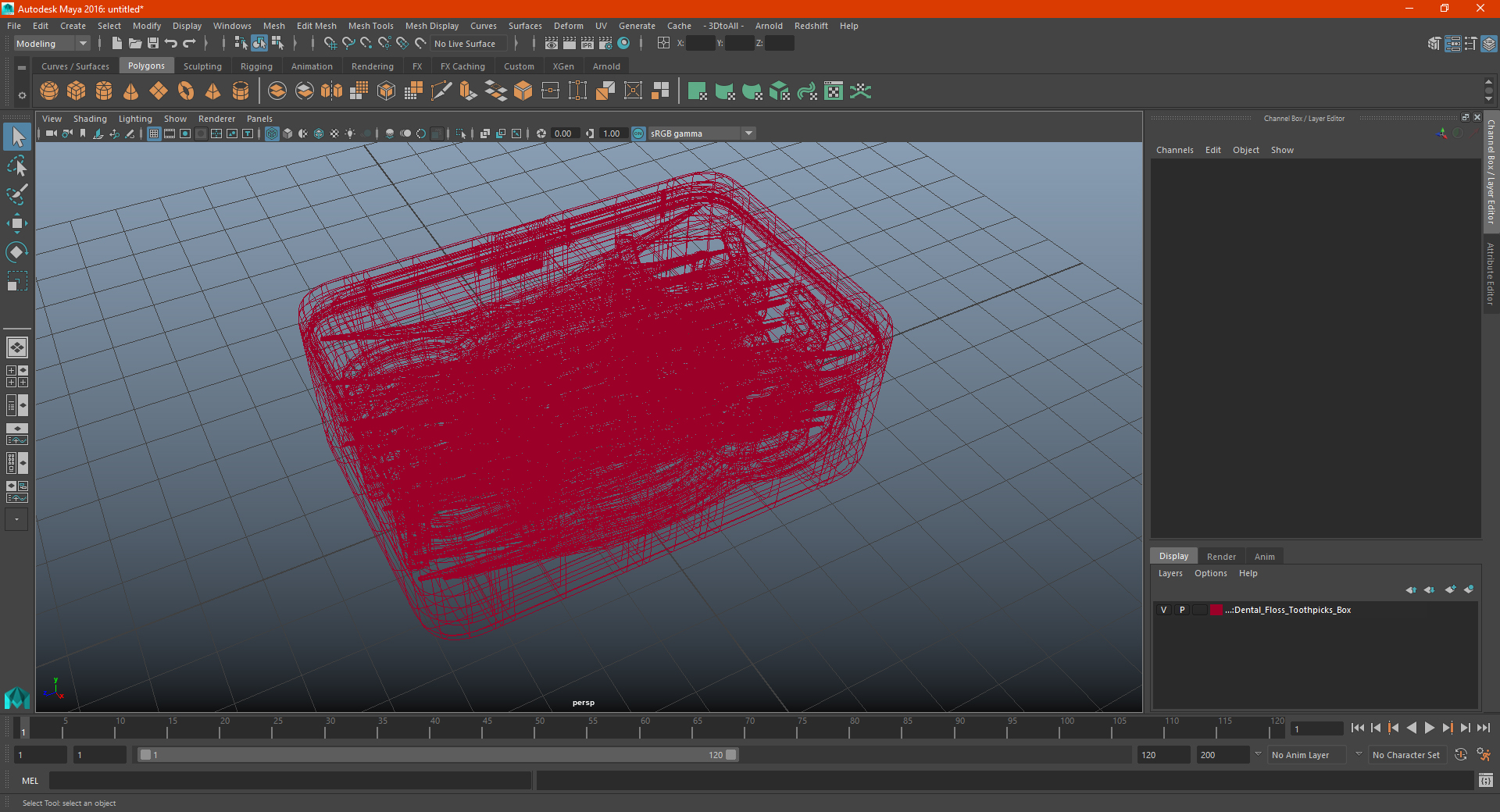1500x812 pixels.
Task: Toggle use all lights in viewport
Action: (350, 134)
